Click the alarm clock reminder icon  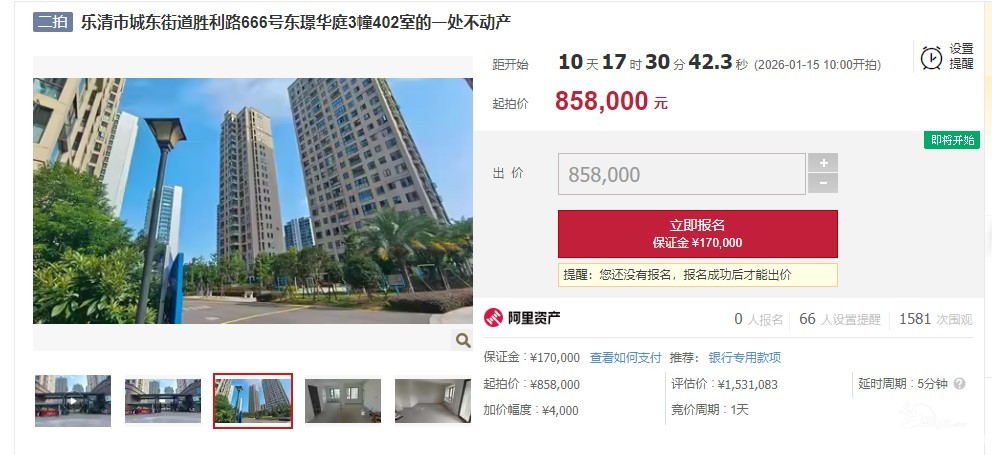pyautogui.click(x=931, y=58)
